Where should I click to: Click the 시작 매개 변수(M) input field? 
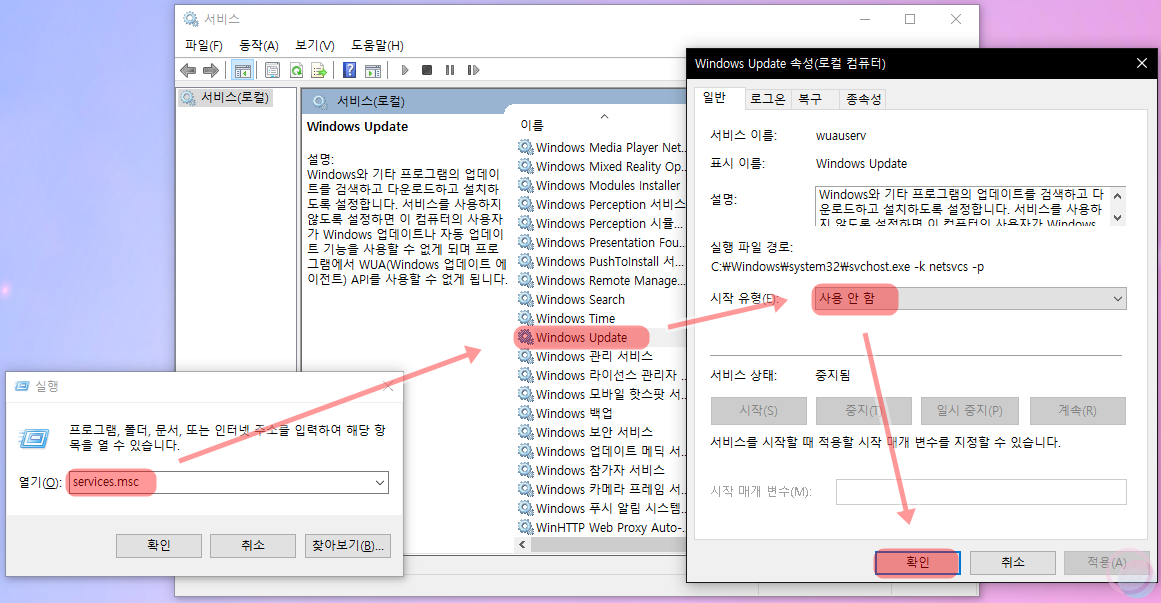(x=981, y=492)
